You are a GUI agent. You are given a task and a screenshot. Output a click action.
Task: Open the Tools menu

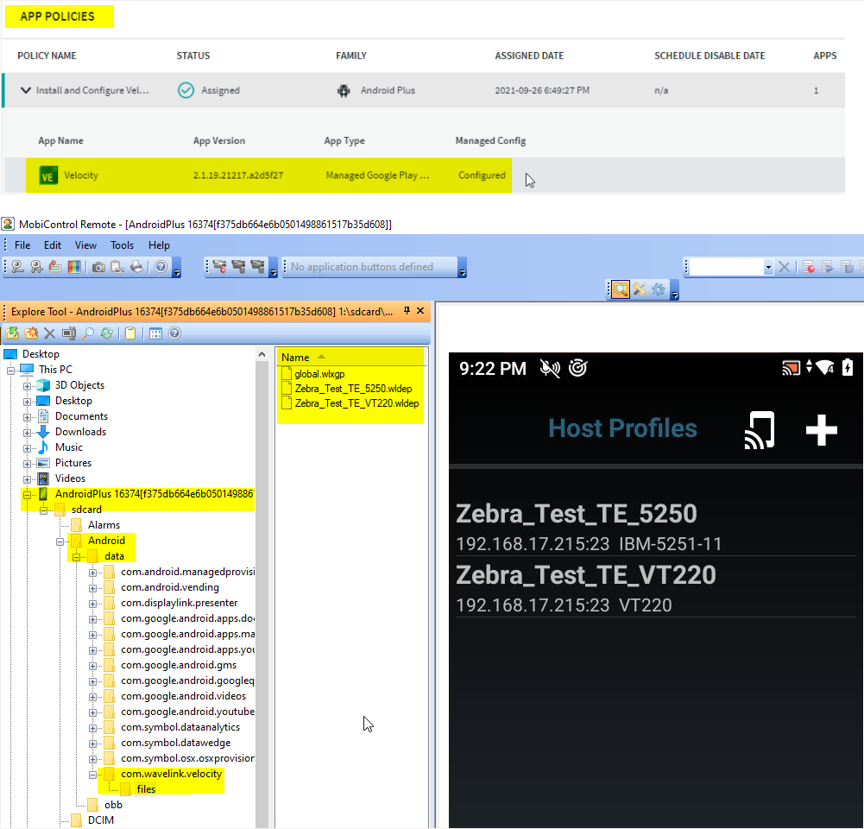click(122, 244)
